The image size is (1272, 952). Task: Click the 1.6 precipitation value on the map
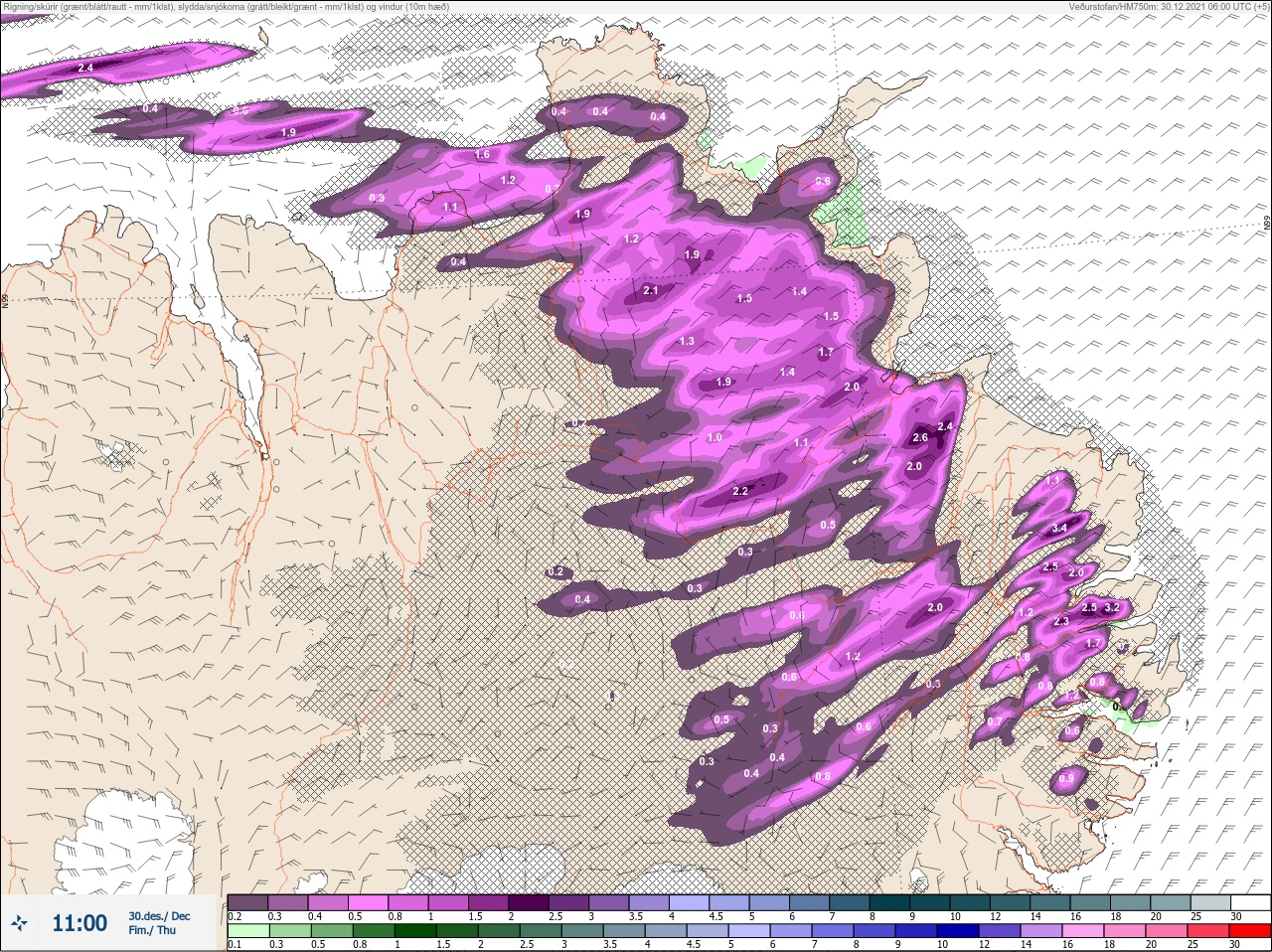click(x=483, y=155)
